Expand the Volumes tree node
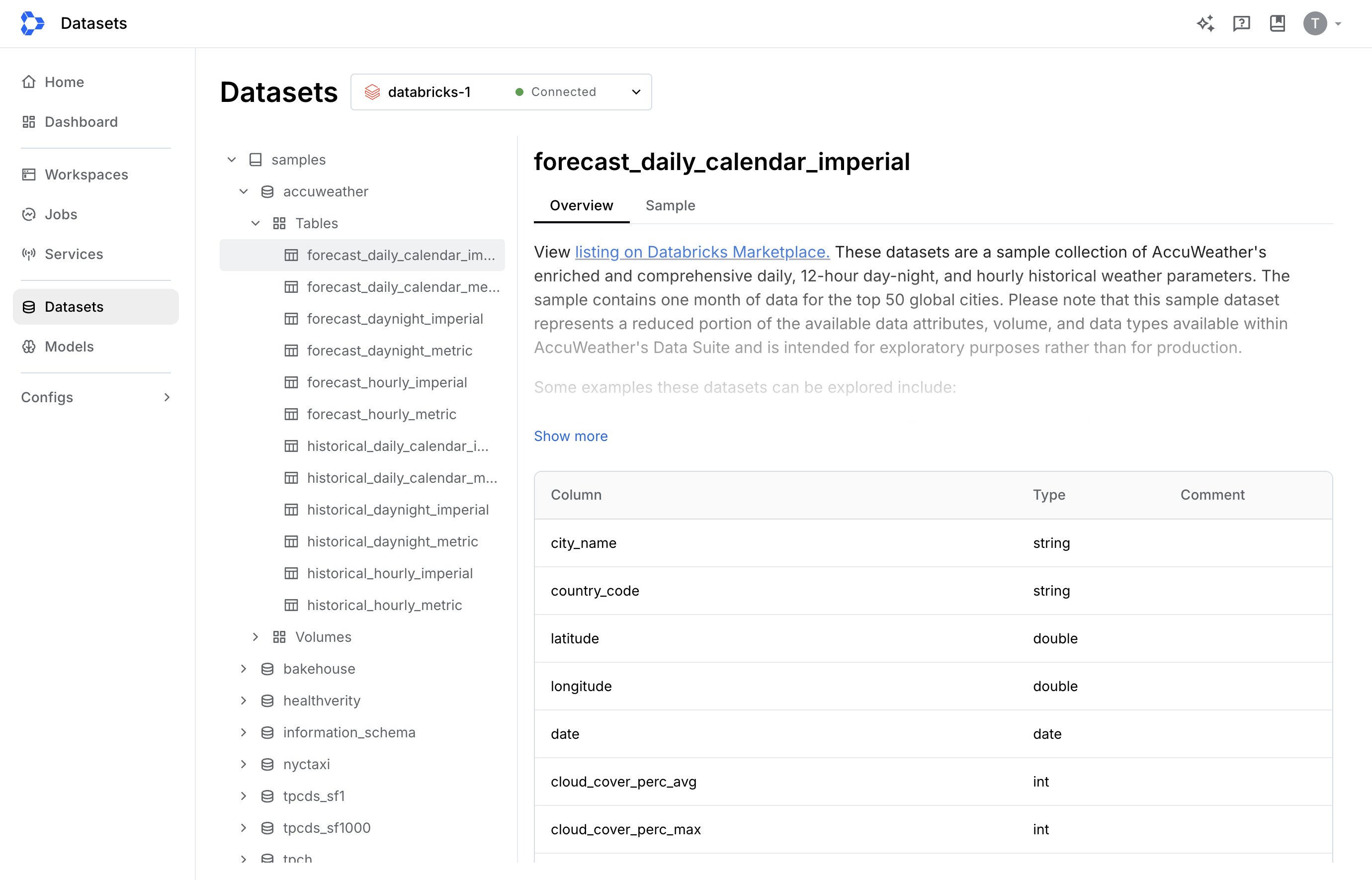This screenshot has width=1372, height=880. (256, 636)
